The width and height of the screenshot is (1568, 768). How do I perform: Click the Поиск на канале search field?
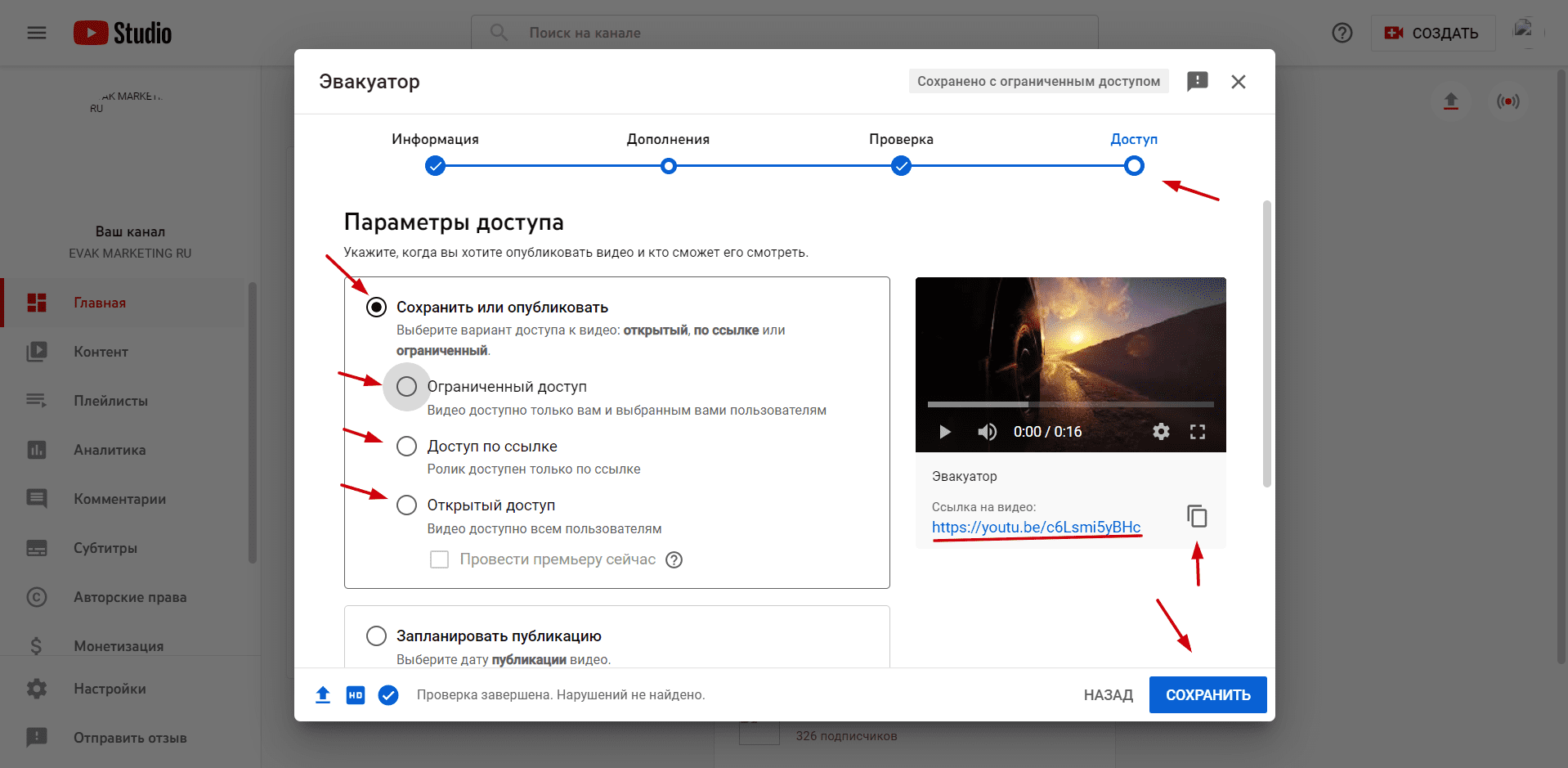[x=785, y=33]
